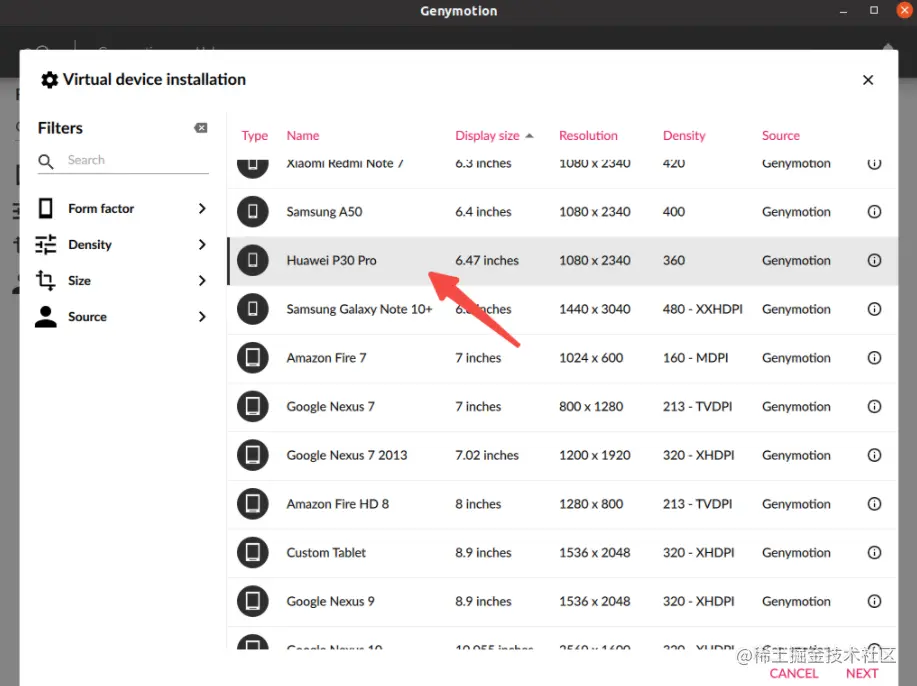Viewport: 917px width, 686px height.
Task: Click 1440 x 3040 resolution cell
Action: (x=595, y=309)
